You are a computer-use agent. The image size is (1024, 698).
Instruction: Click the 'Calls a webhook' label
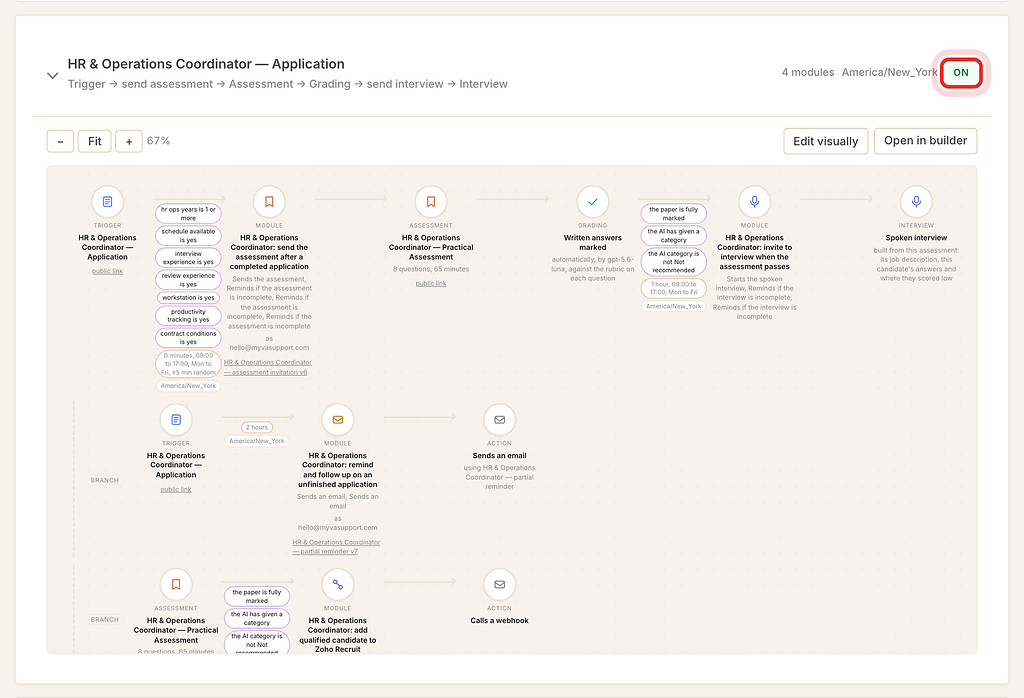[500, 620]
